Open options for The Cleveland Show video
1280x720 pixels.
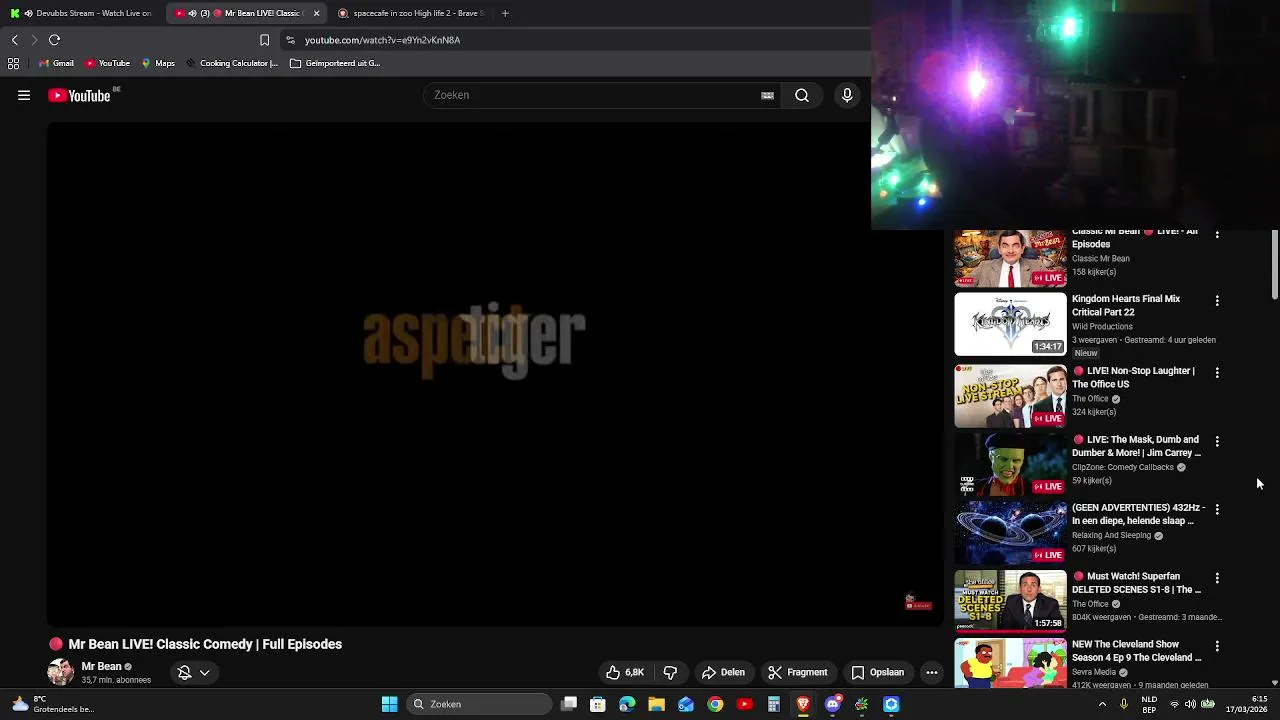(1217, 646)
